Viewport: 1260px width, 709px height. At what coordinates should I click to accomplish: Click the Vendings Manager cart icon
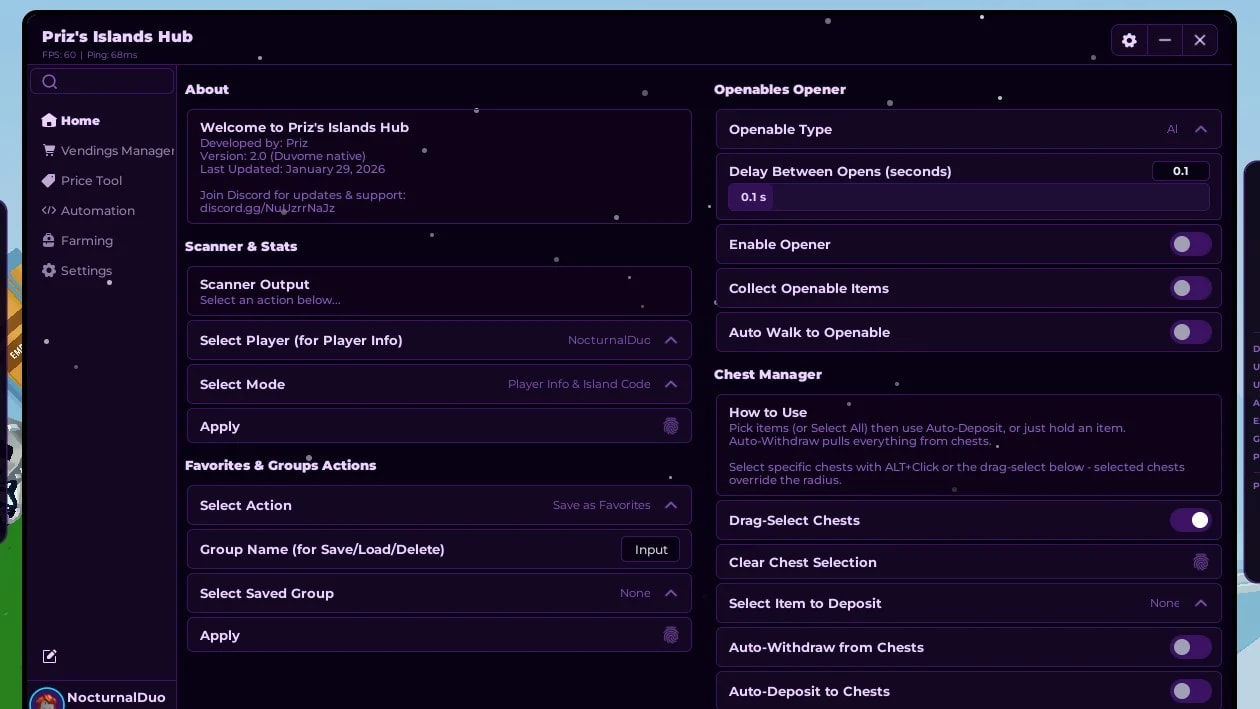(49, 150)
